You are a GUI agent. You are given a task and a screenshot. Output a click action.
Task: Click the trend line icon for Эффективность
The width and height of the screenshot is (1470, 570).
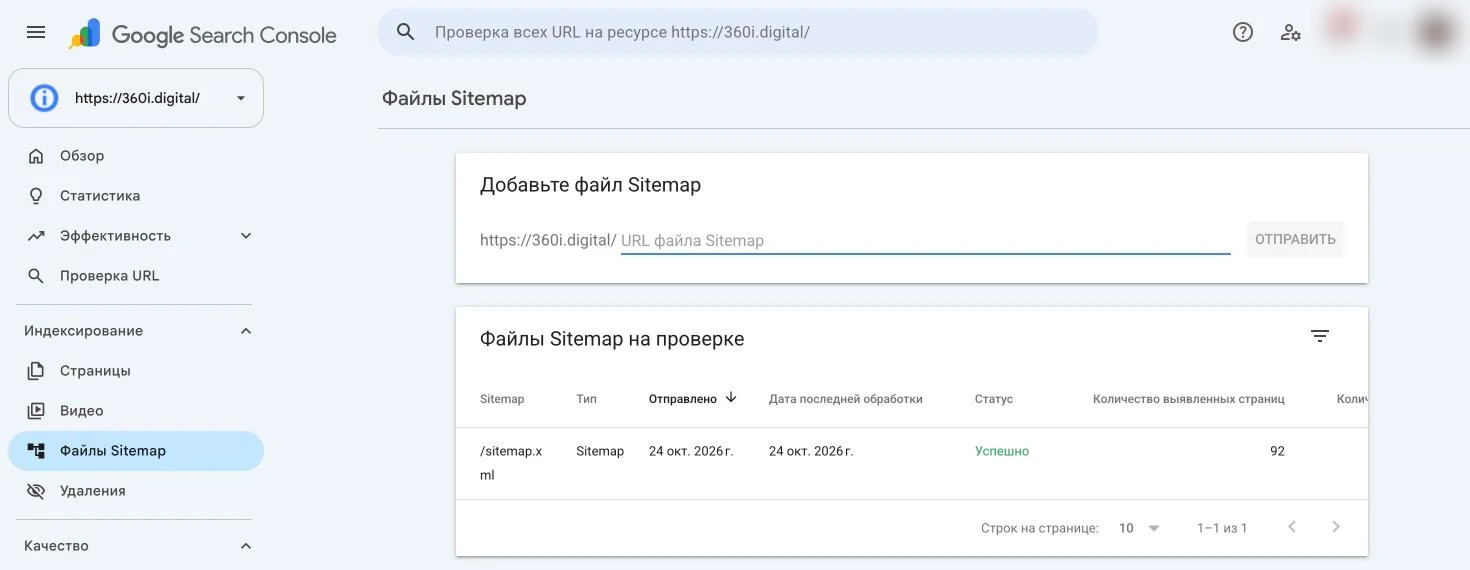[x=36, y=236]
